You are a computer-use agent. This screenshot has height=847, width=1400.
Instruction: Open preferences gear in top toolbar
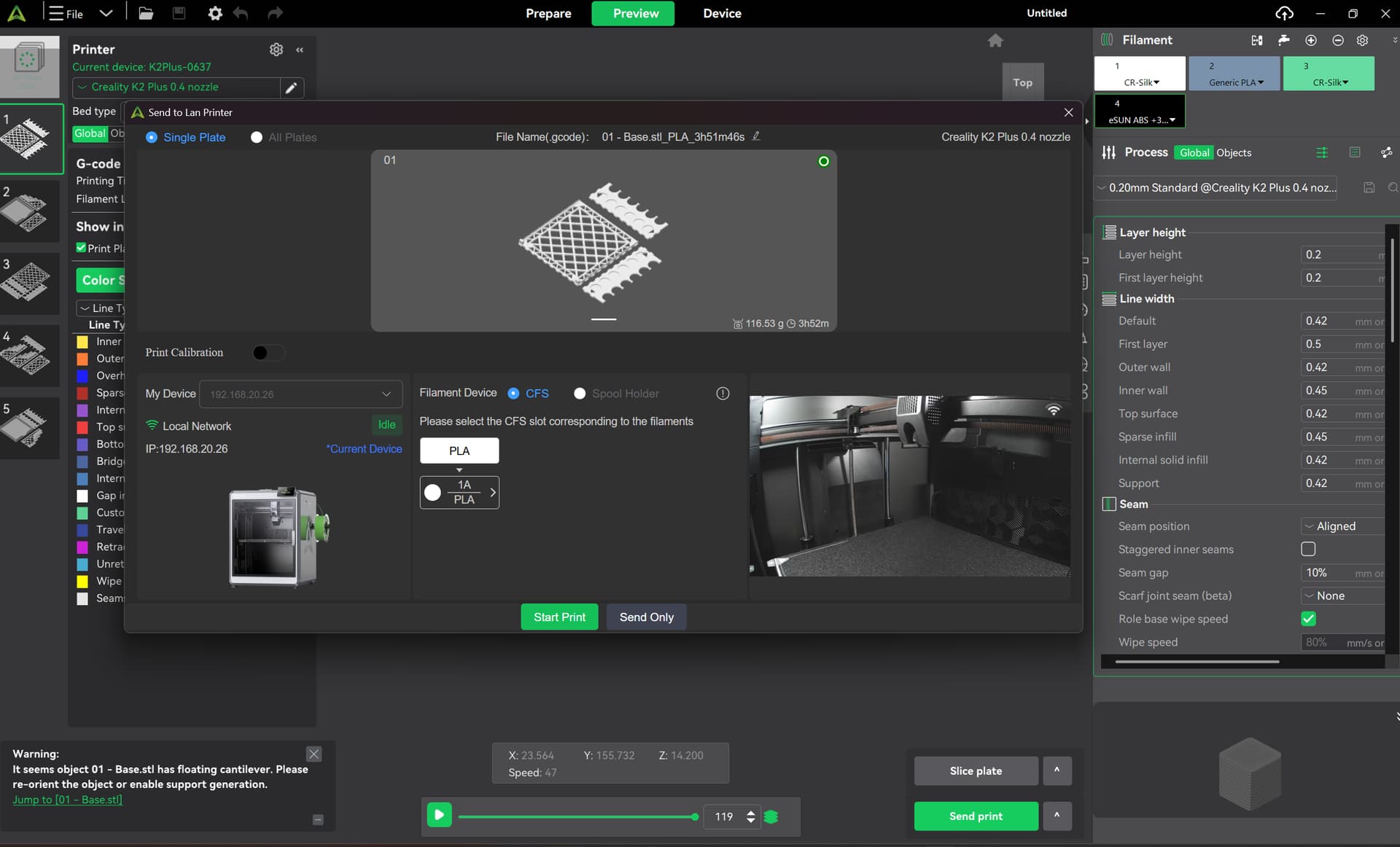pos(214,13)
